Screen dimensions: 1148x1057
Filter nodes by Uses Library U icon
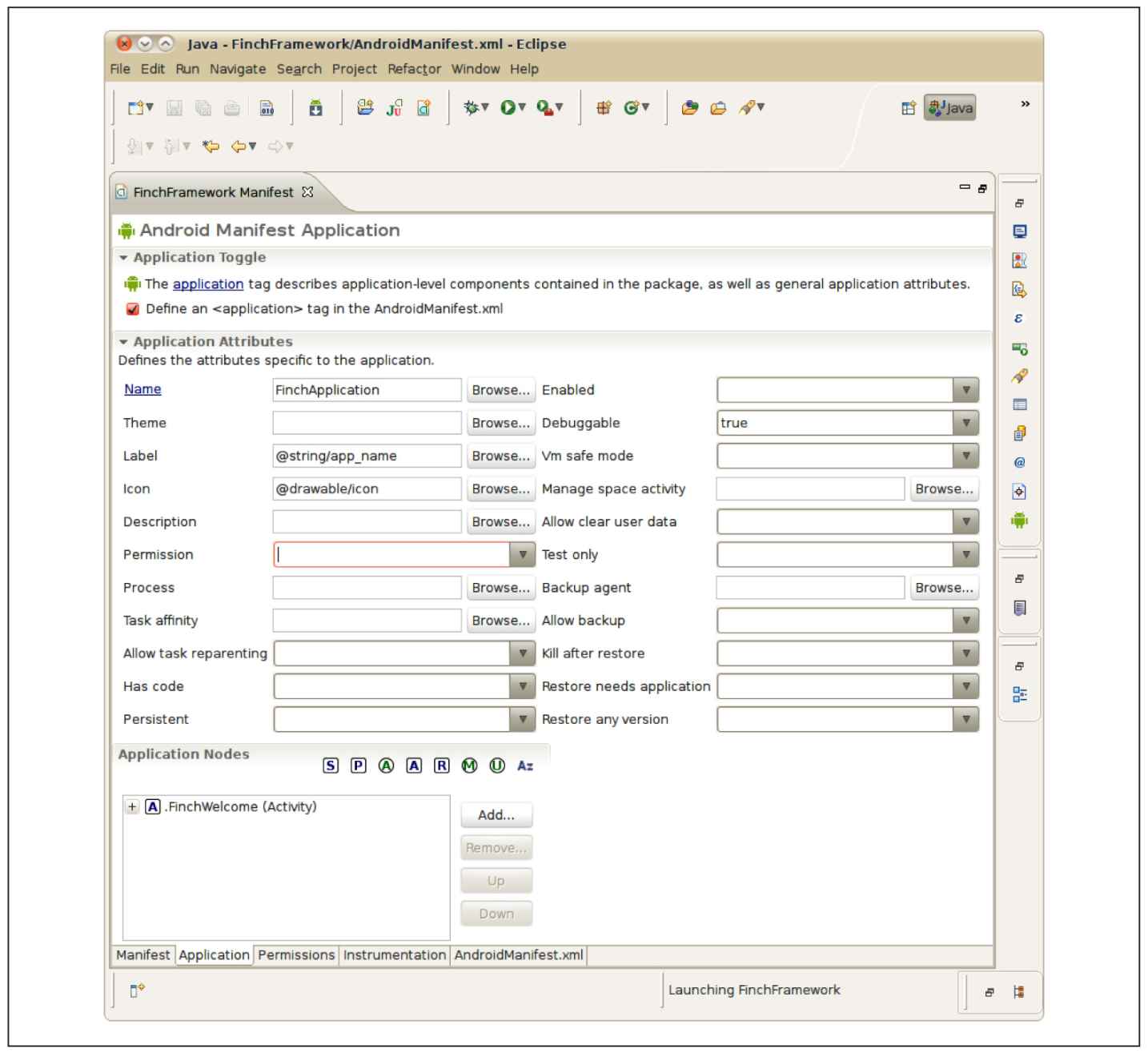497,766
